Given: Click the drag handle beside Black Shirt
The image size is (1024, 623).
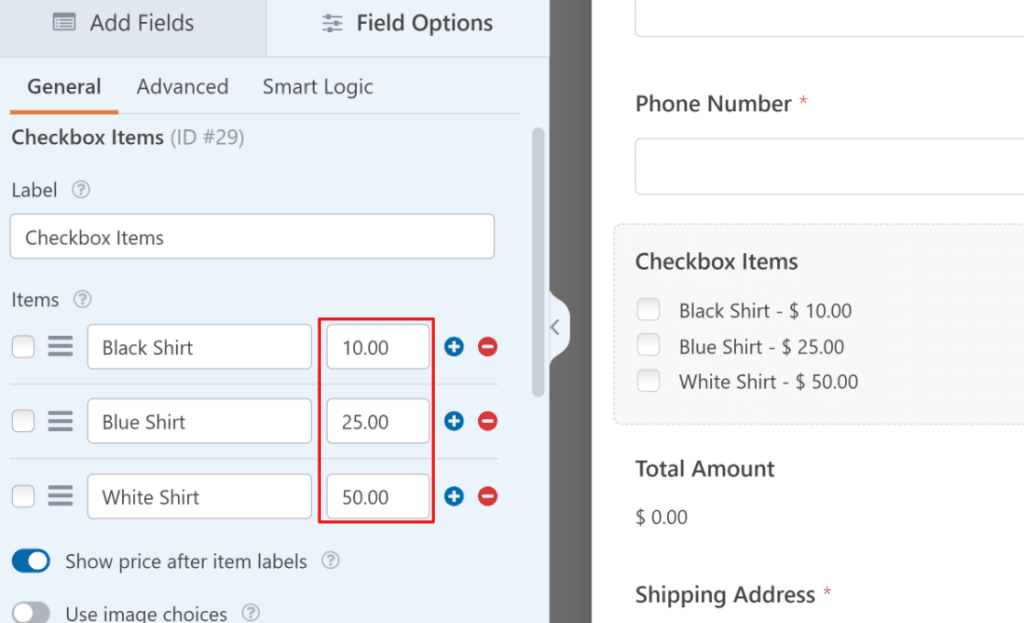Looking at the screenshot, I should coord(60,346).
